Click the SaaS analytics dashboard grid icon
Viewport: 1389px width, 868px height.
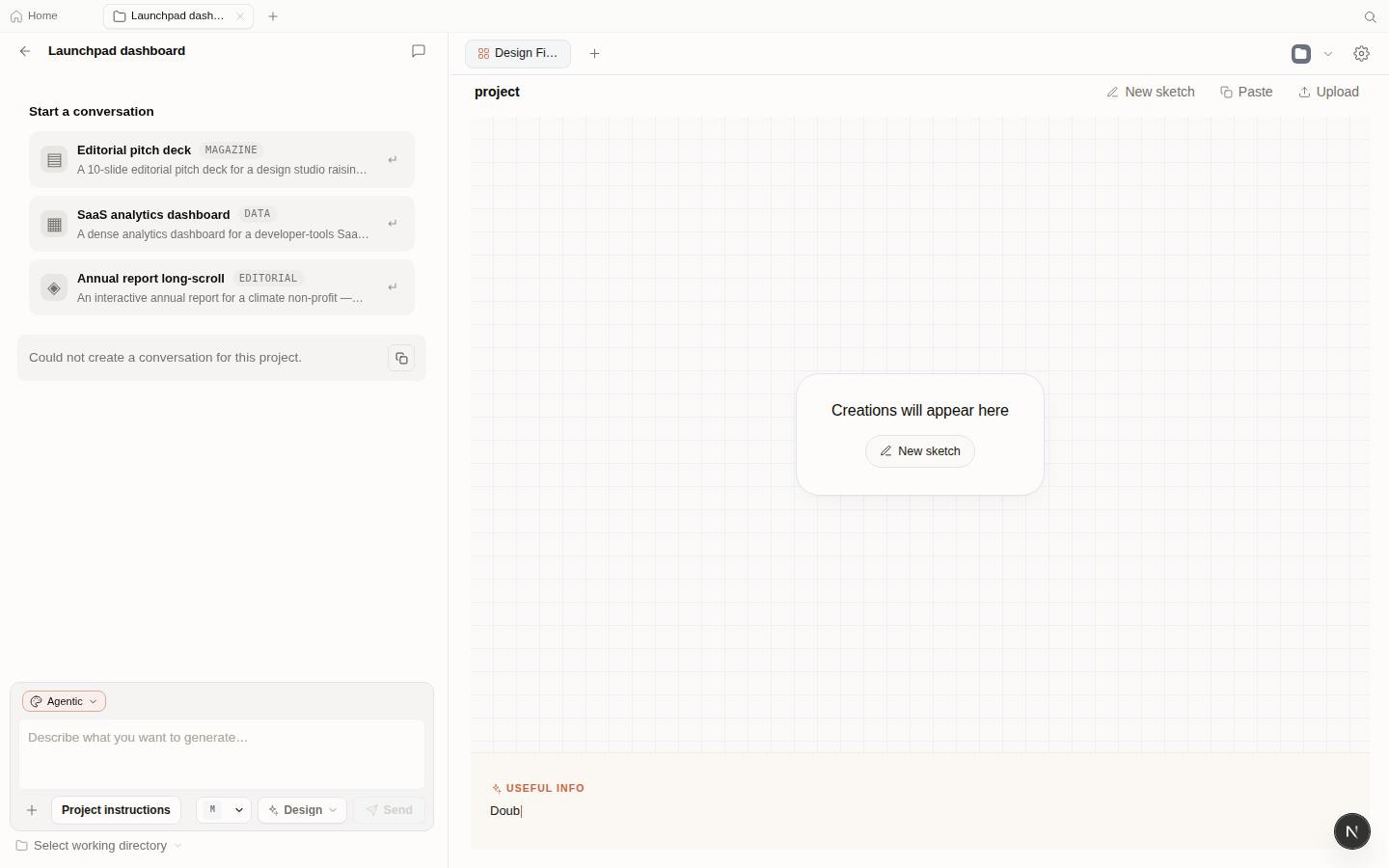tap(54, 224)
